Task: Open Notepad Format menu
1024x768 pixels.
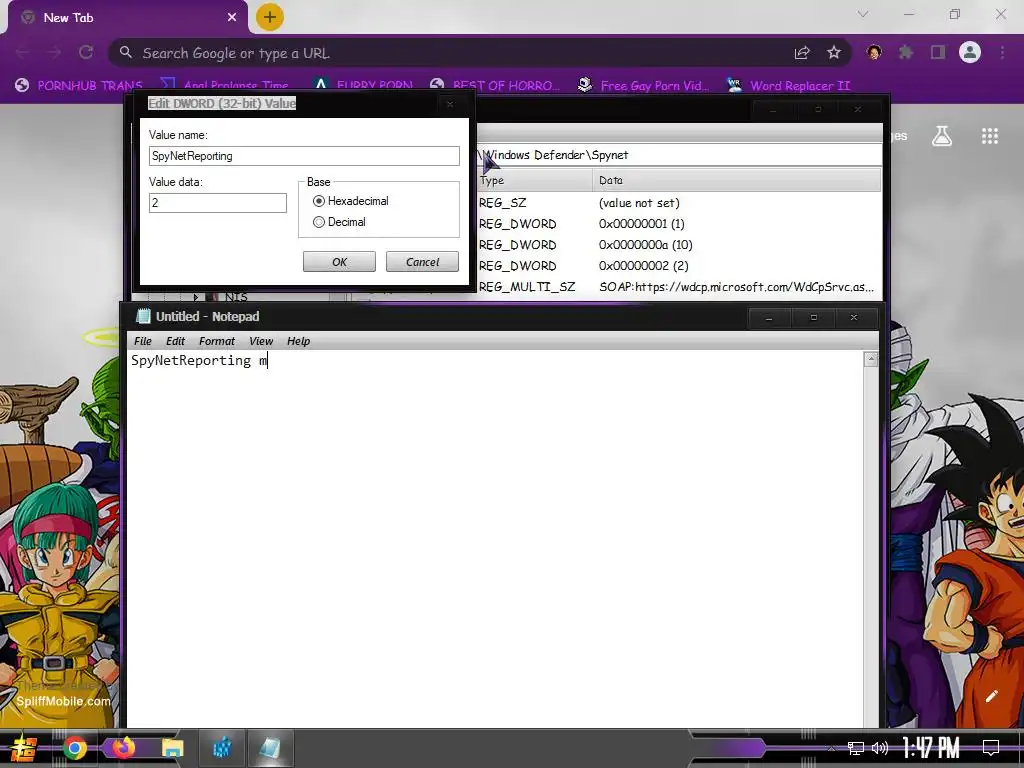Action: (217, 341)
